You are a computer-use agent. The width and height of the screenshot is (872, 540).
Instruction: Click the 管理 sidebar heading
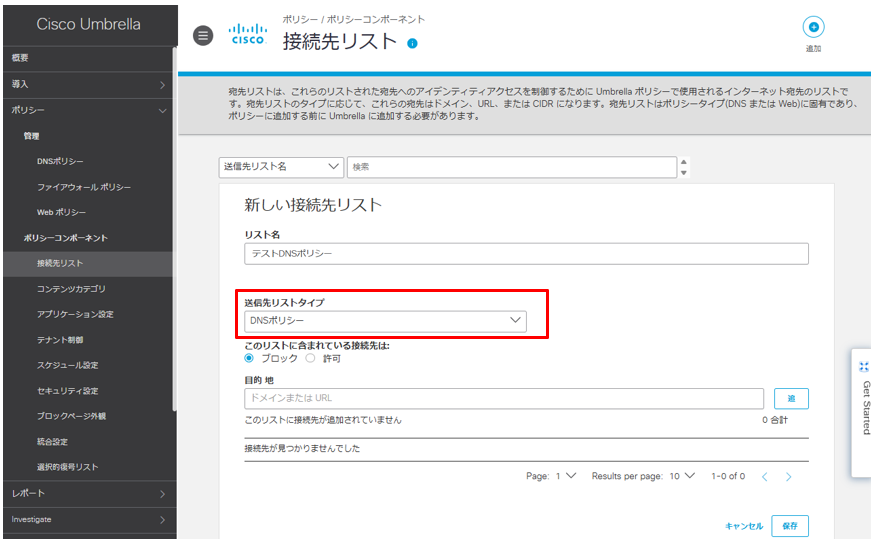coord(31,136)
